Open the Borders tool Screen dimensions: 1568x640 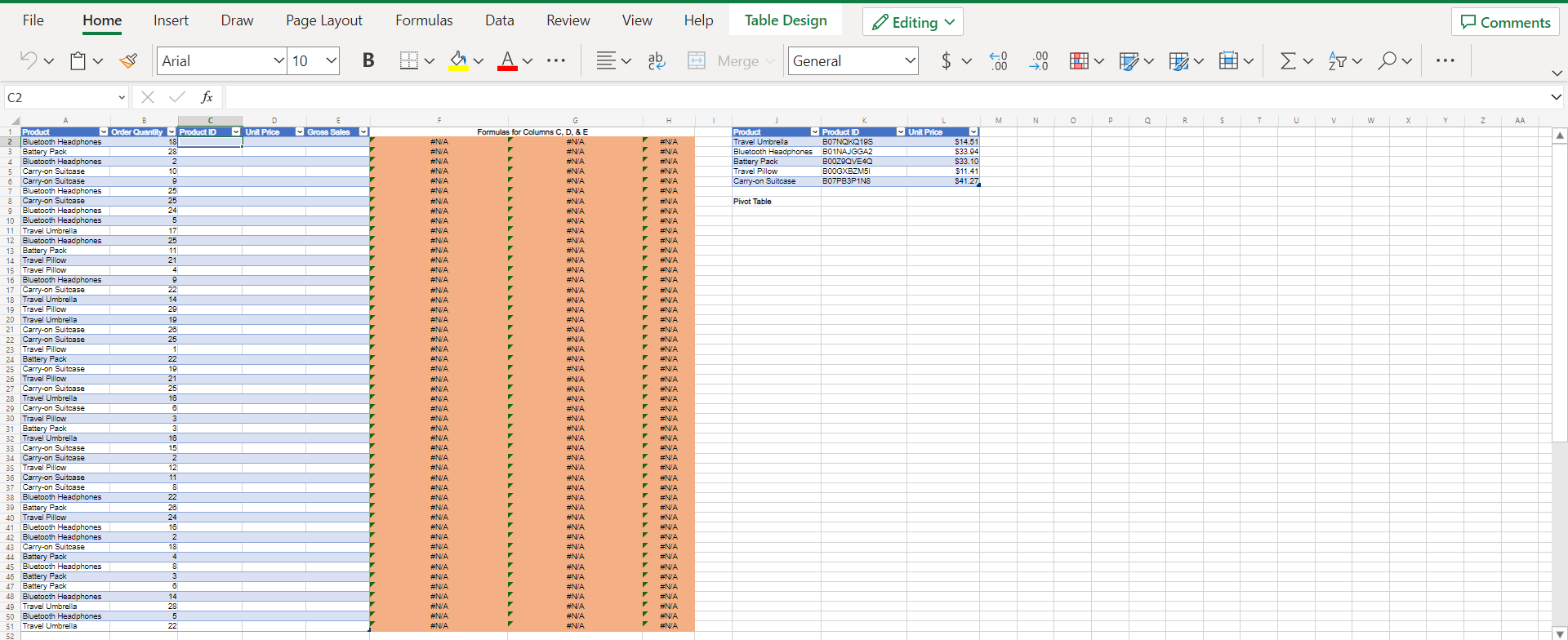(x=408, y=60)
